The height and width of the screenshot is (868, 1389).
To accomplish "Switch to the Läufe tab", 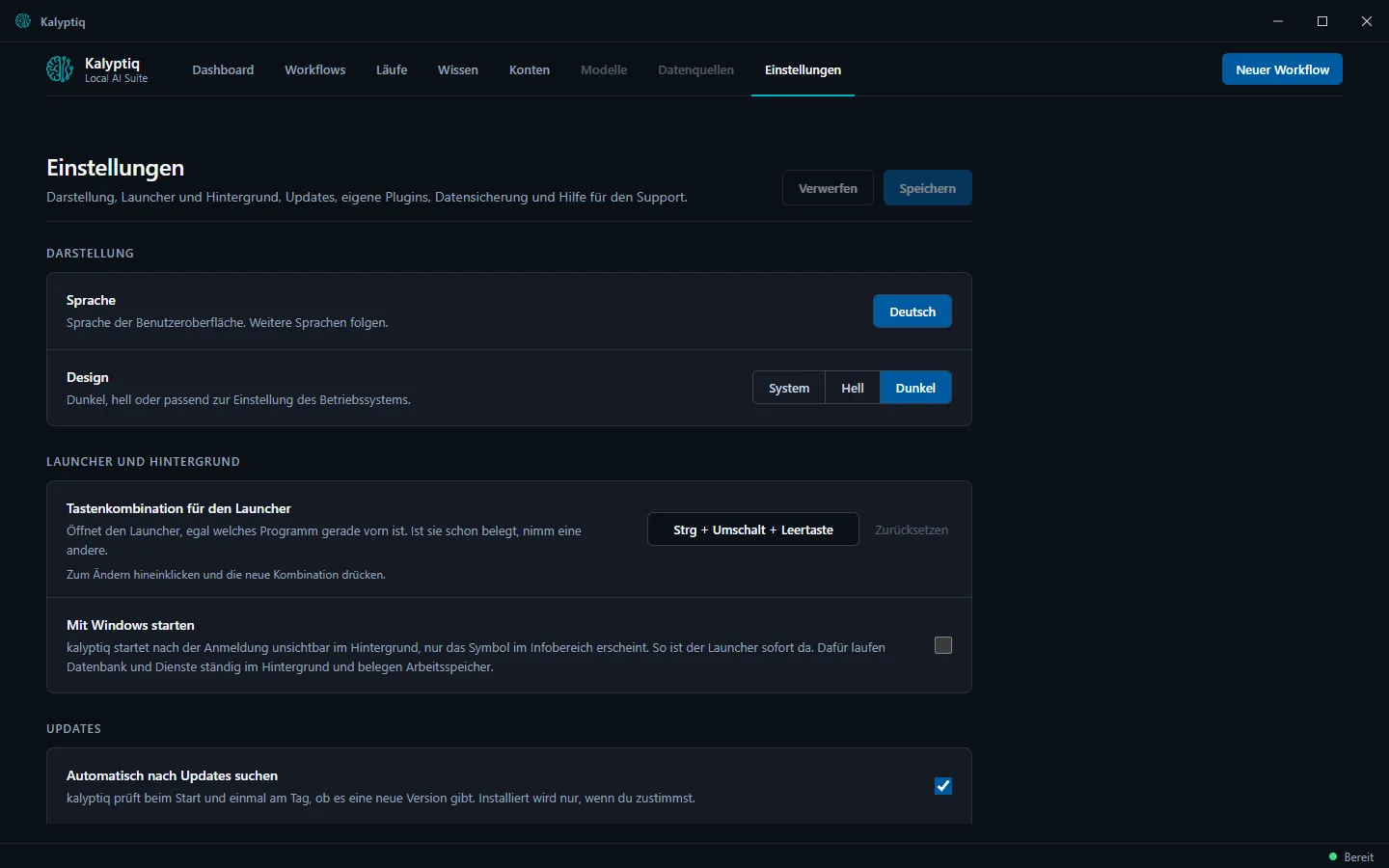I will coord(392,69).
